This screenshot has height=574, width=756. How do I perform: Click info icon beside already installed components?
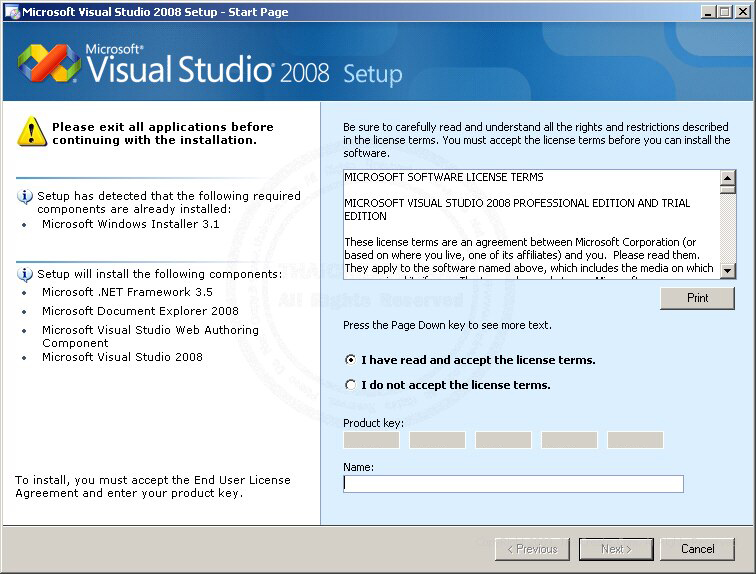point(25,197)
